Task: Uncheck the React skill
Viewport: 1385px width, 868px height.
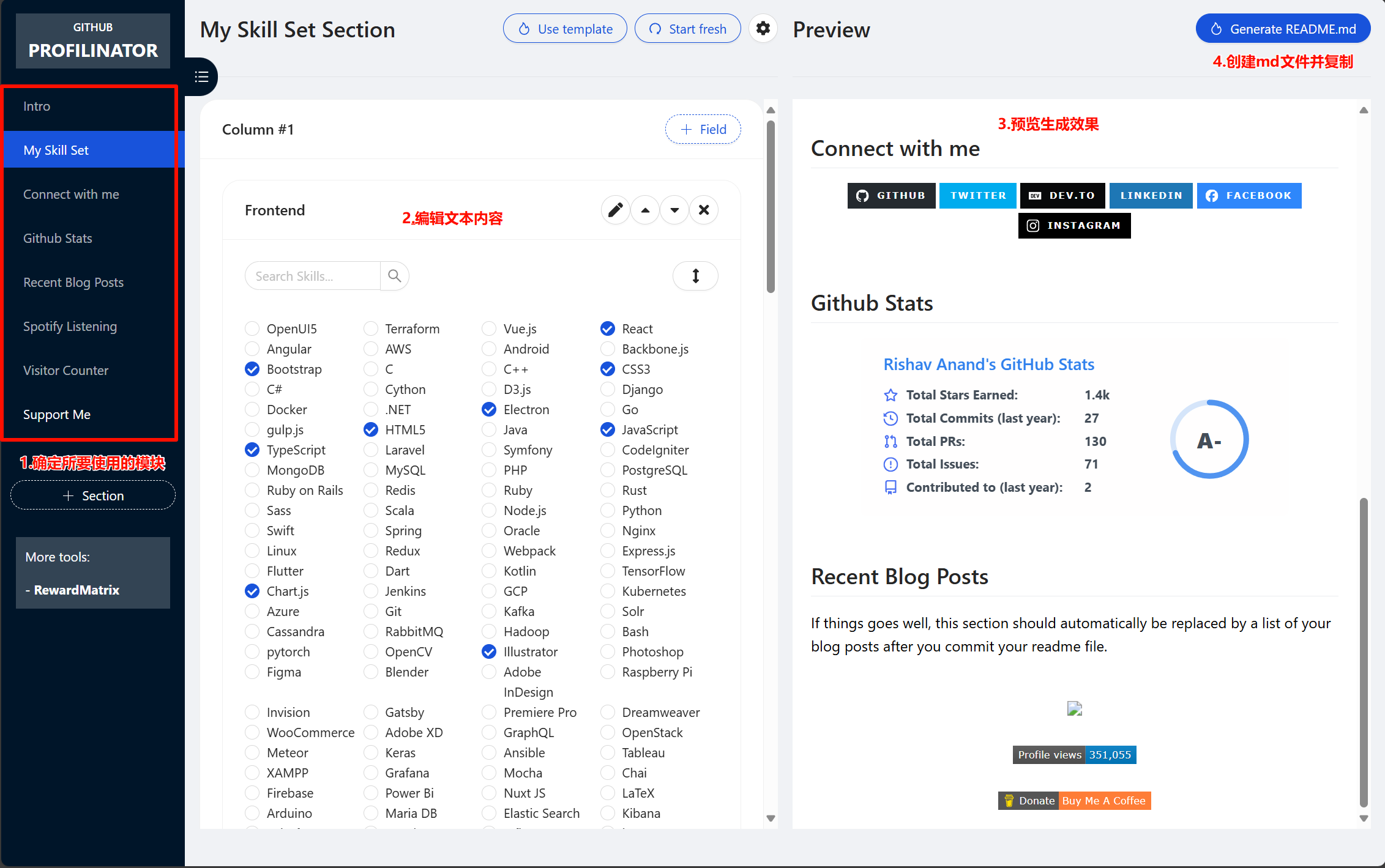Action: point(607,328)
